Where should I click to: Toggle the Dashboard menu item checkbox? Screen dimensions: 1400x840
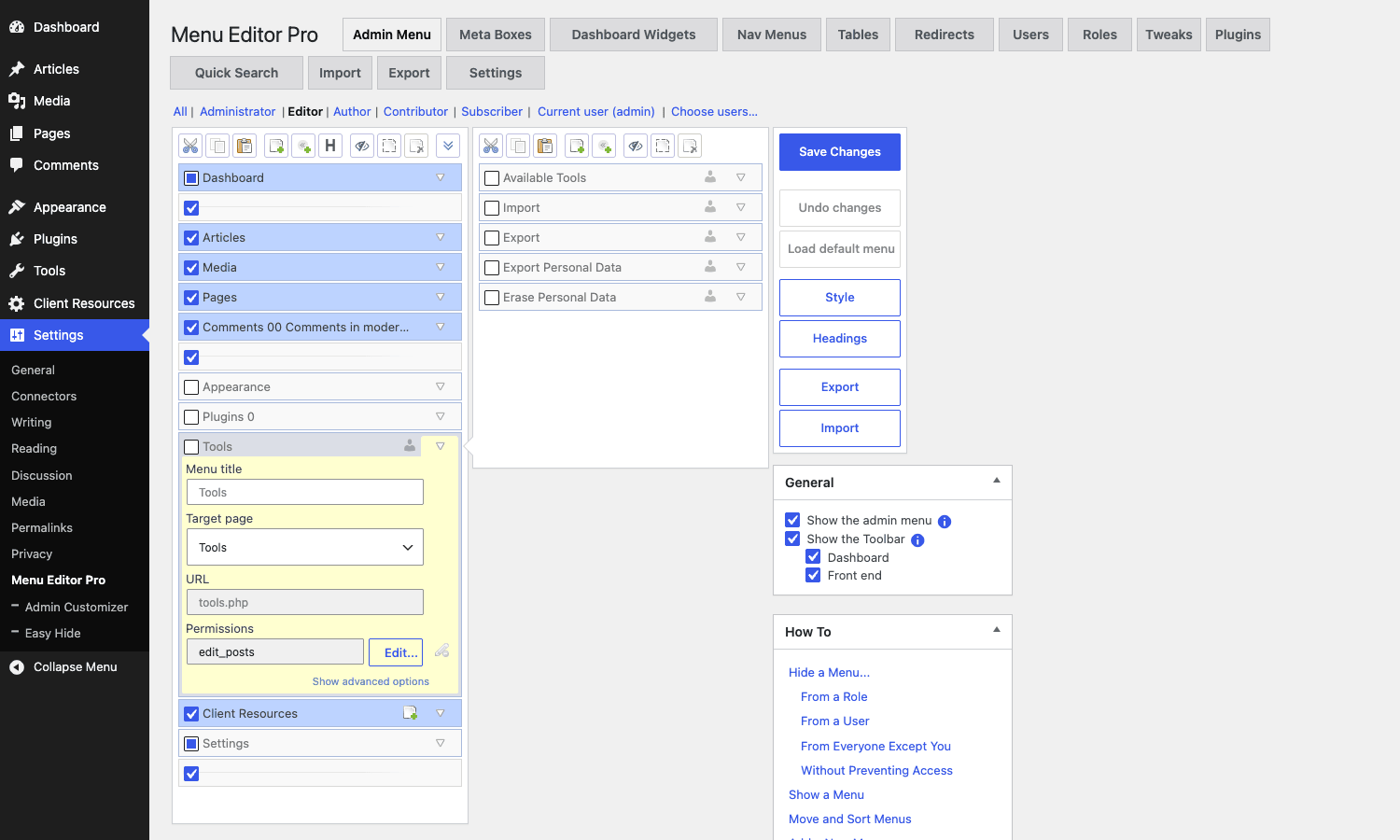coord(191,178)
